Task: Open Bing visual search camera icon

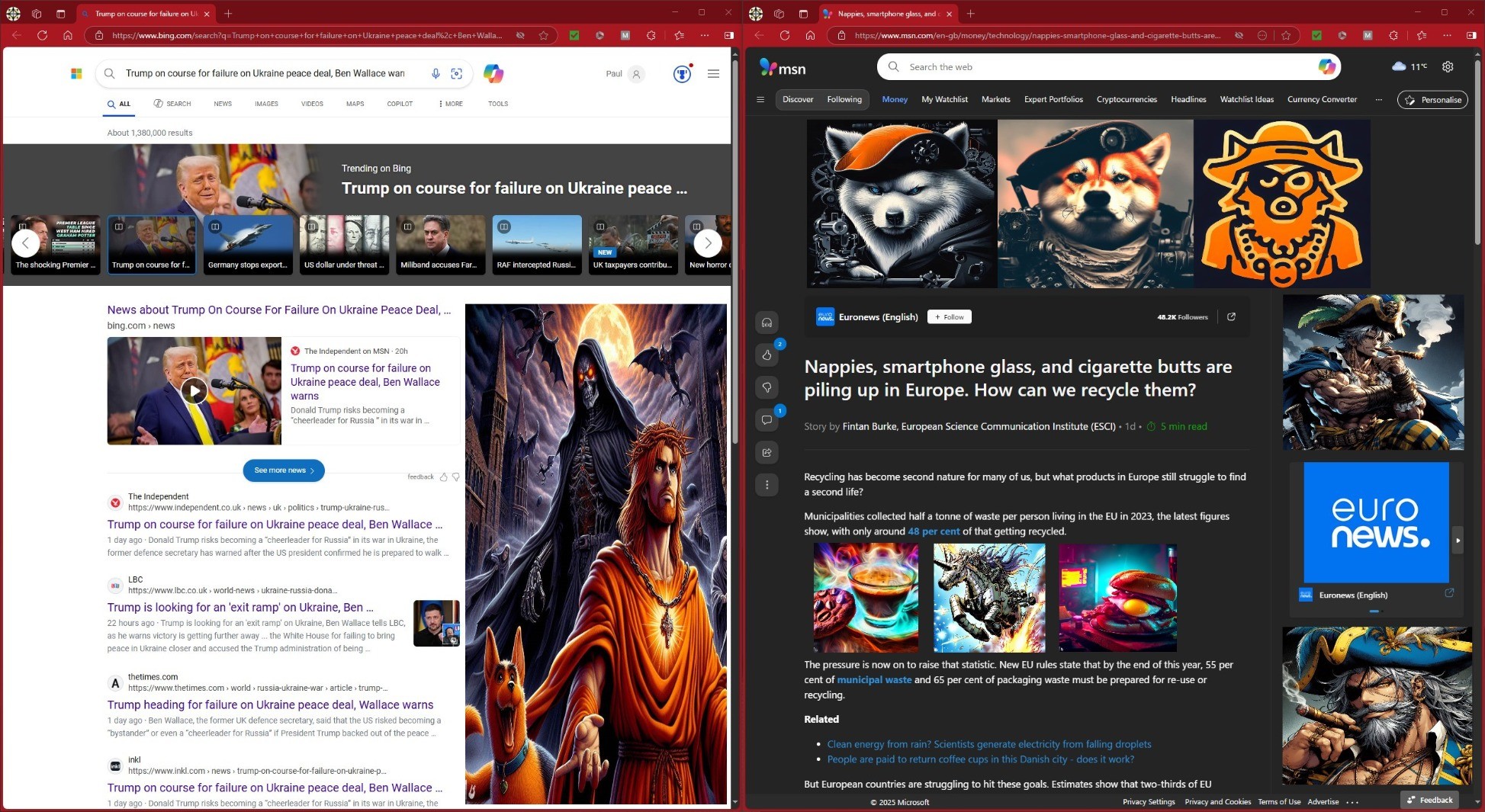Action: click(x=457, y=73)
